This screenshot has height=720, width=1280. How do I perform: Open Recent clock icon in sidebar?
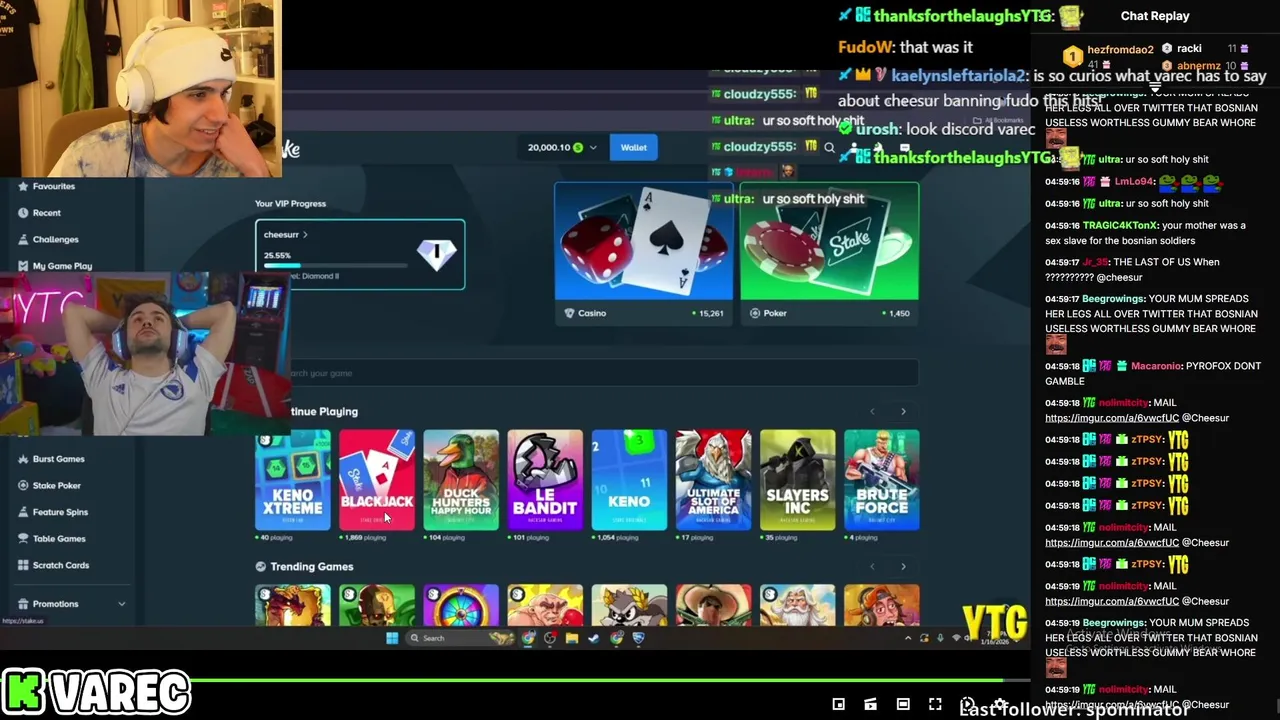tap(22, 213)
